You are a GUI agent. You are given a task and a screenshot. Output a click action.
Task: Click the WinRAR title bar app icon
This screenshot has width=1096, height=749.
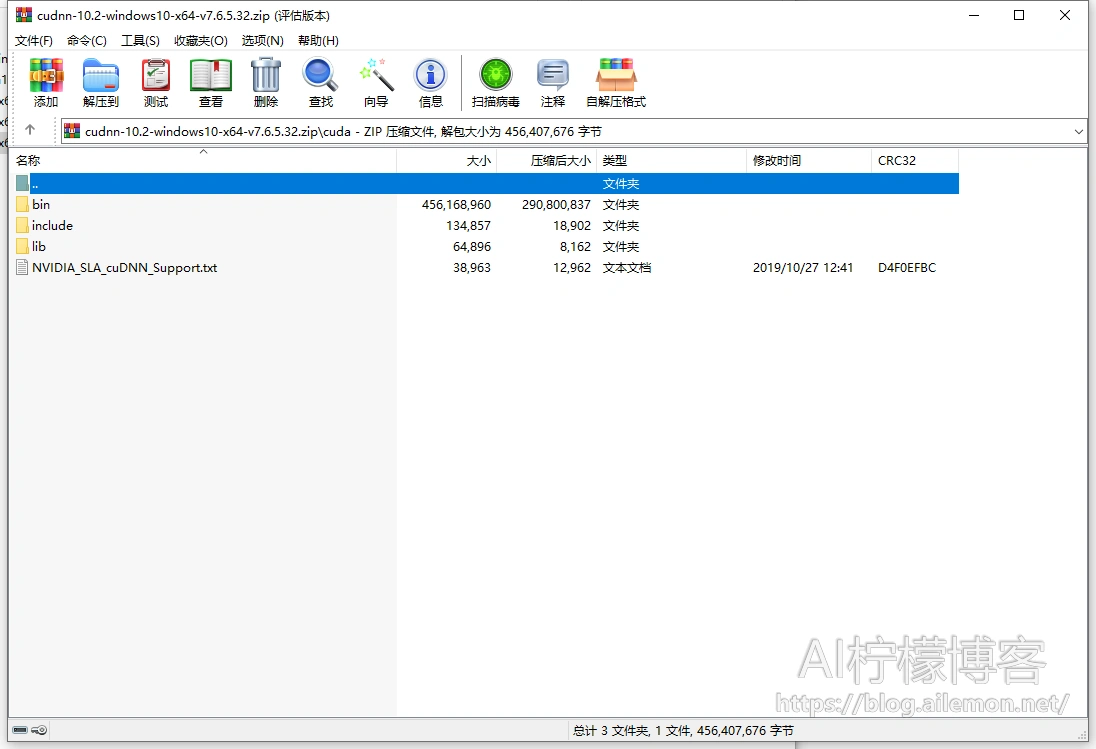pyautogui.click(x=24, y=15)
